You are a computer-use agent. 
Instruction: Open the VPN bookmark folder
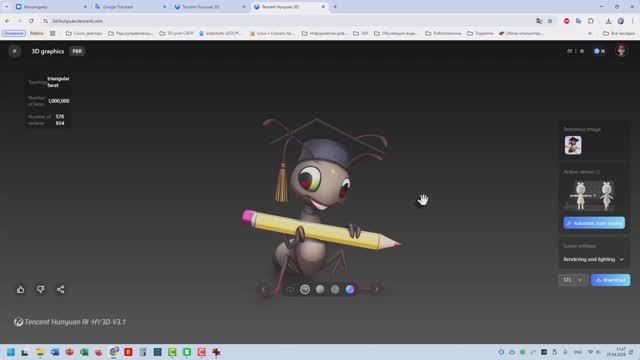pos(360,33)
